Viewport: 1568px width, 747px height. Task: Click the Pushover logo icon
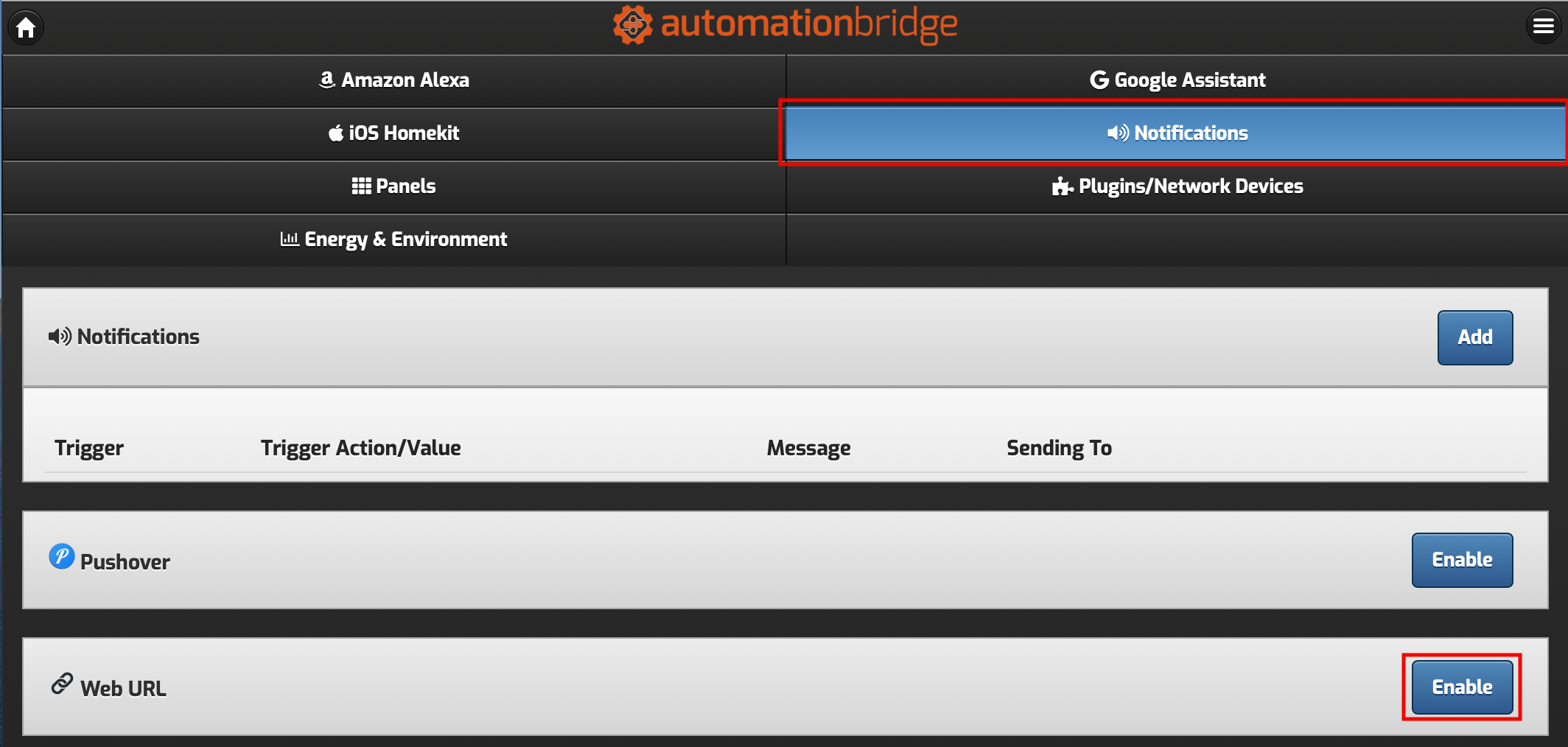pos(62,556)
